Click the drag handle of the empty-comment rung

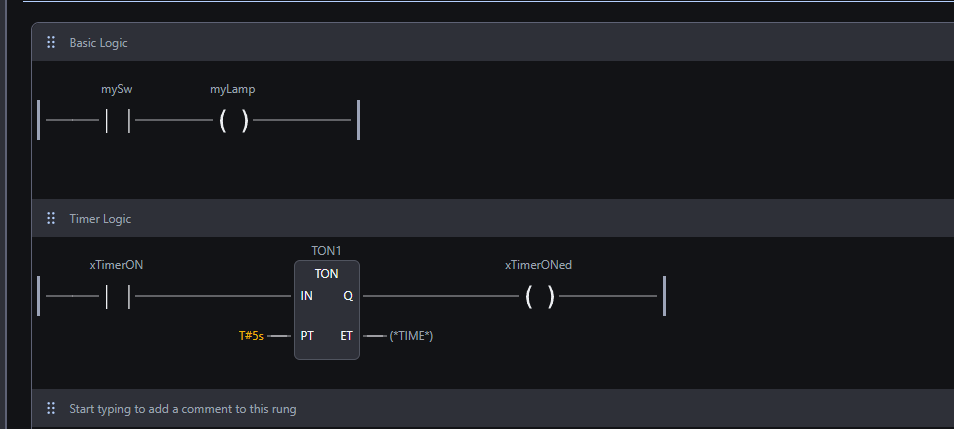[51, 408]
